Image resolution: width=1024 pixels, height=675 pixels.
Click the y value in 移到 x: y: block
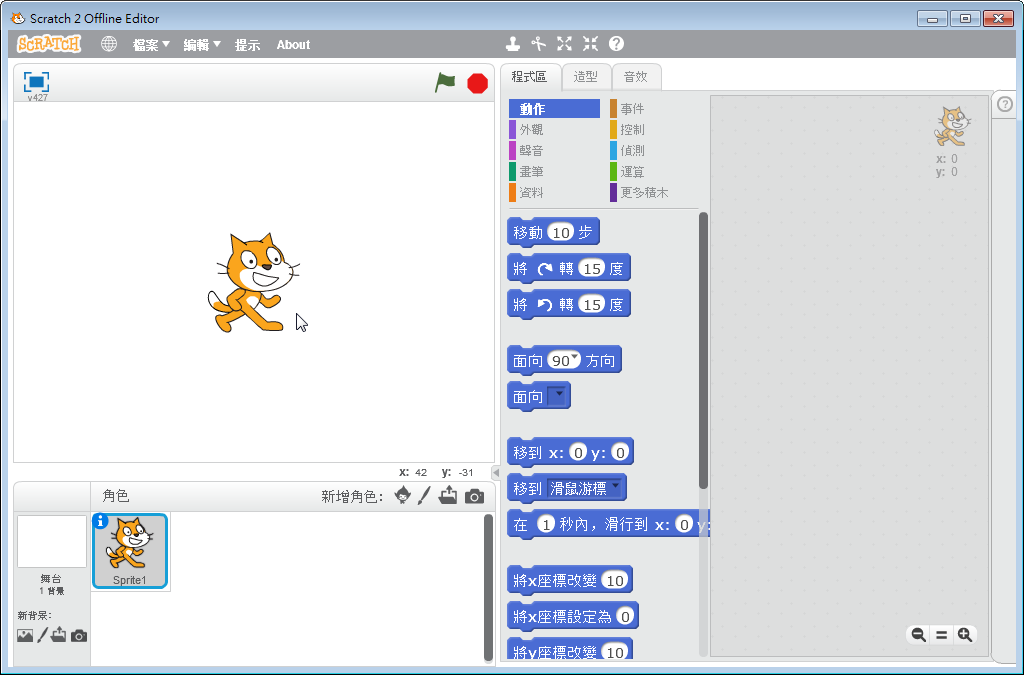click(x=620, y=452)
